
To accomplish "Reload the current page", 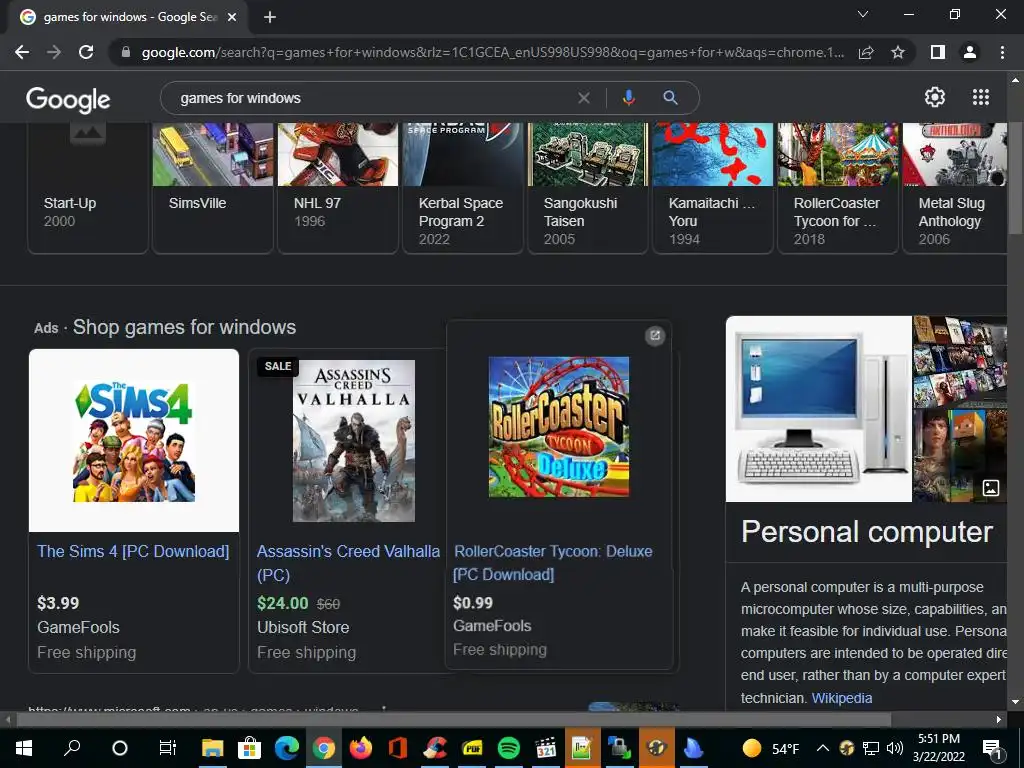I will coord(86,52).
